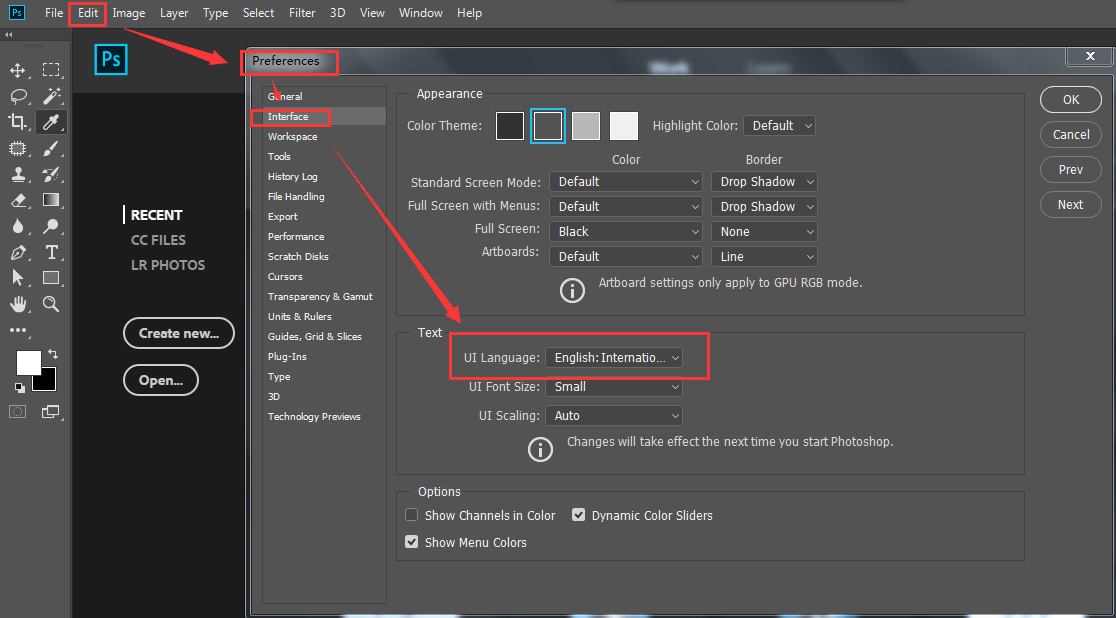Viewport: 1116px width, 618px height.
Task: Open the UI Language dropdown
Action: click(x=614, y=357)
